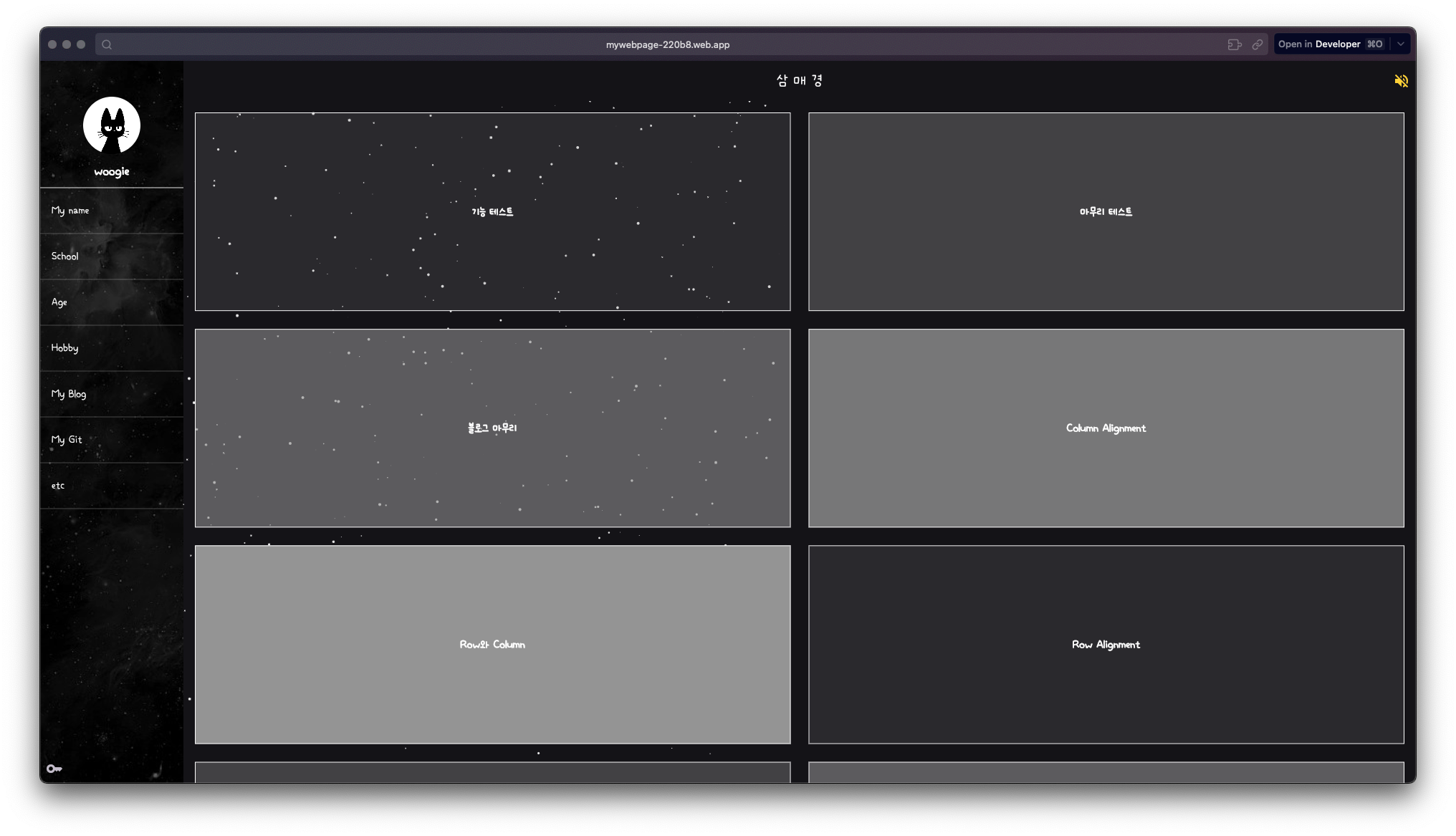Click the copy link icon

[1258, 44]
